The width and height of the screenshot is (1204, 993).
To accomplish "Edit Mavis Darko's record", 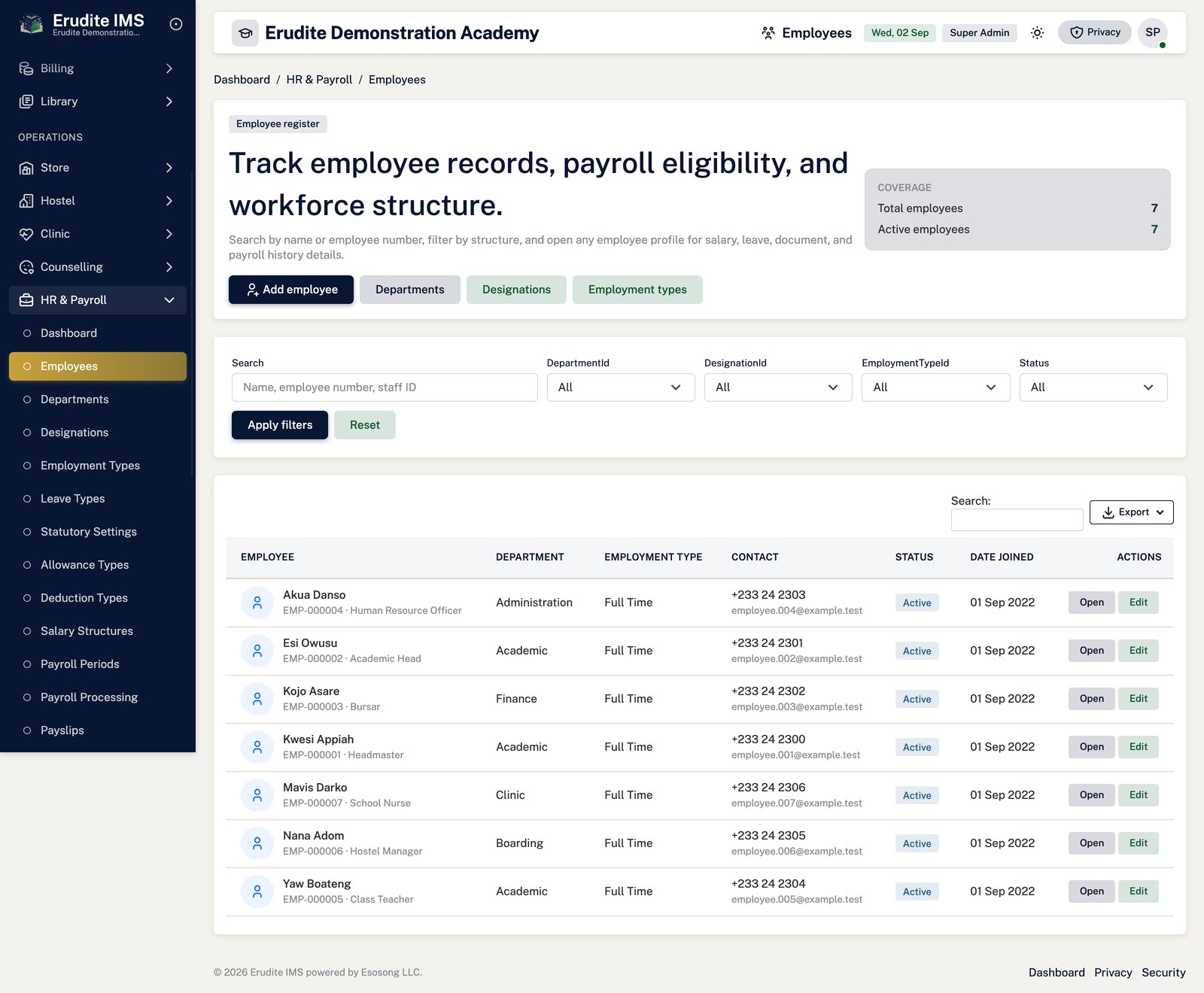I will tap(1138, 795).
